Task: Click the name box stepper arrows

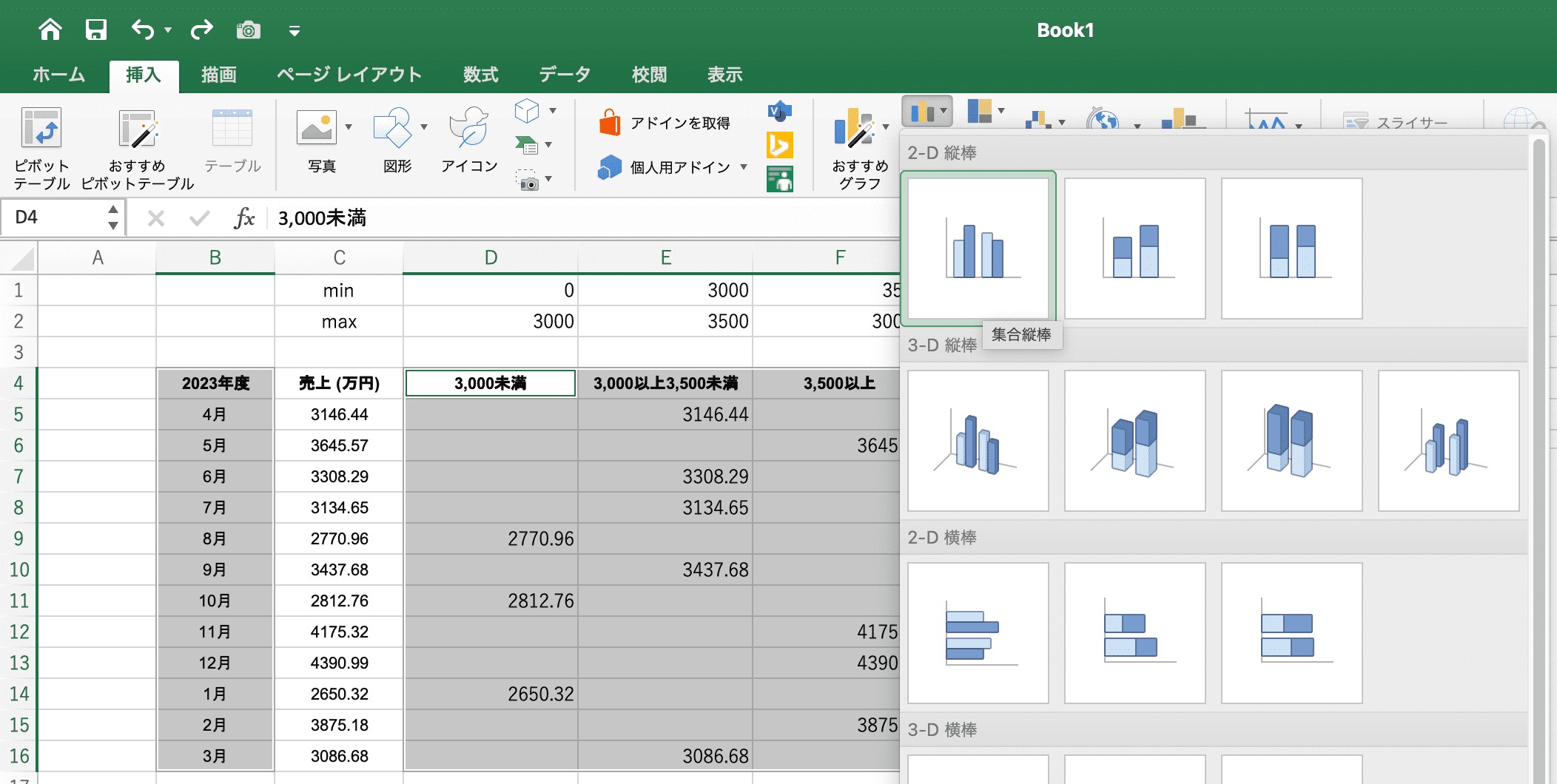Action: point(113,217)
